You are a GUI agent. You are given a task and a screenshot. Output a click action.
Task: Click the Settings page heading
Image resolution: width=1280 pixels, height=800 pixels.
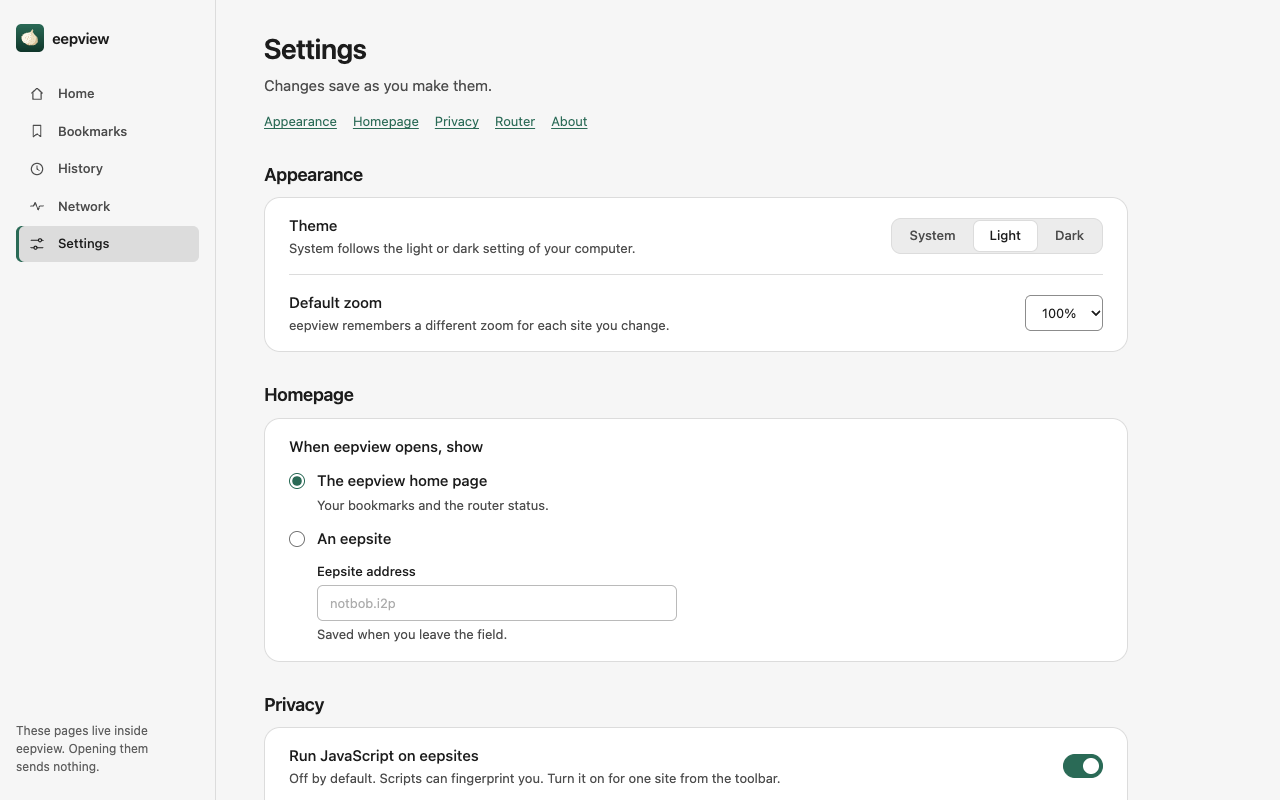pyautogui.click(x=315, y=50)
